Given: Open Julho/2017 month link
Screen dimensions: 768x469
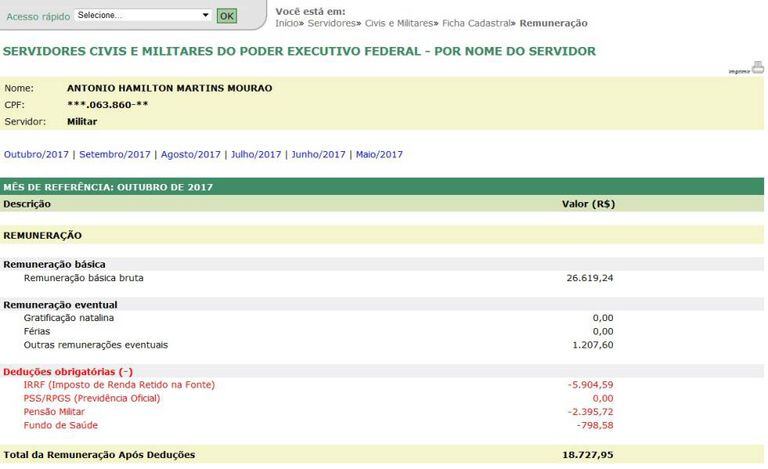Looking at the screenshot, I should [256, 155].
